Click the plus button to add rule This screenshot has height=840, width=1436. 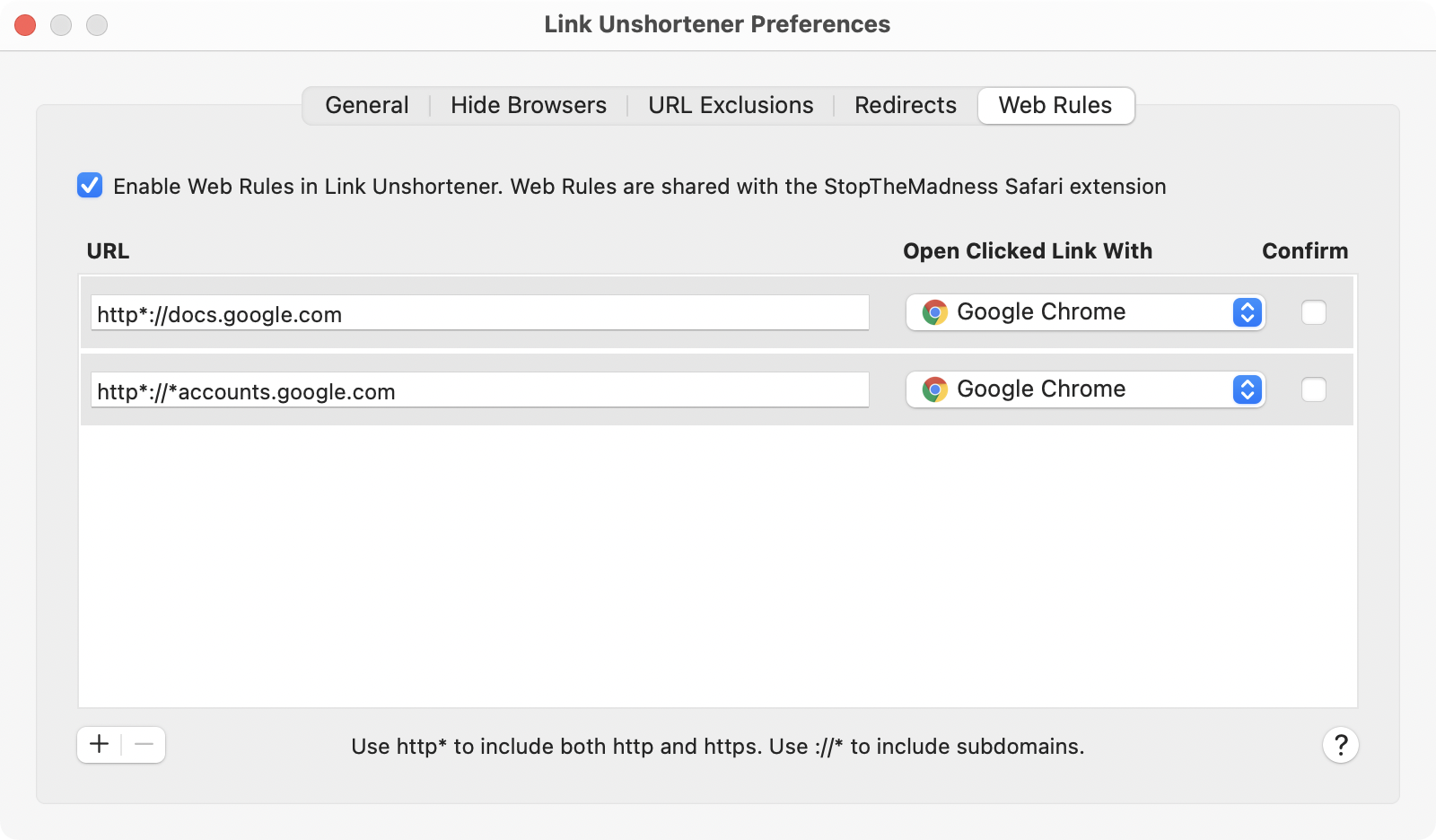(100, 745)
